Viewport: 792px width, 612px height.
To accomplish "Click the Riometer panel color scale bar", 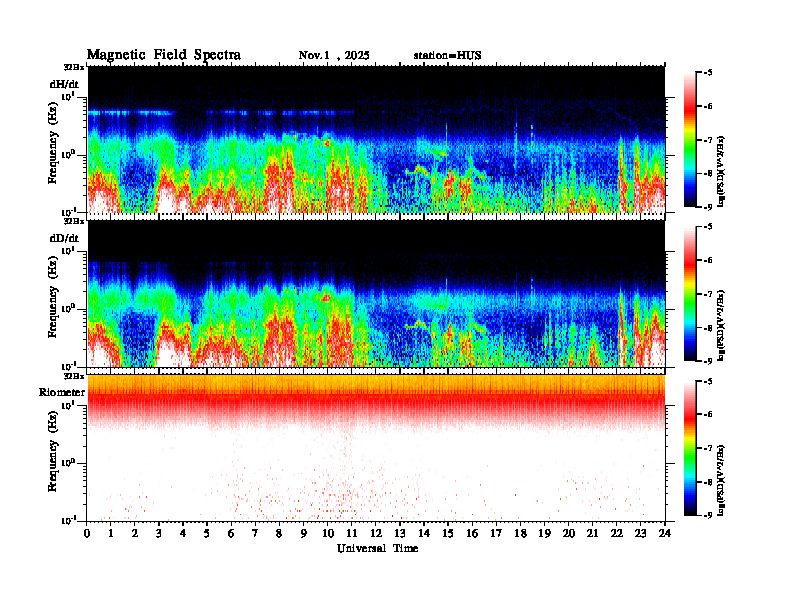I will (x=690, y=448).
